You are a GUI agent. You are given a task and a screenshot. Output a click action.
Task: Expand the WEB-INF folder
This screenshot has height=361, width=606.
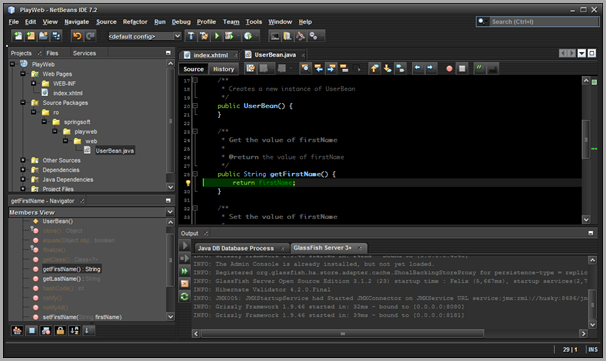pyautogui.click(x=34, y=83)
